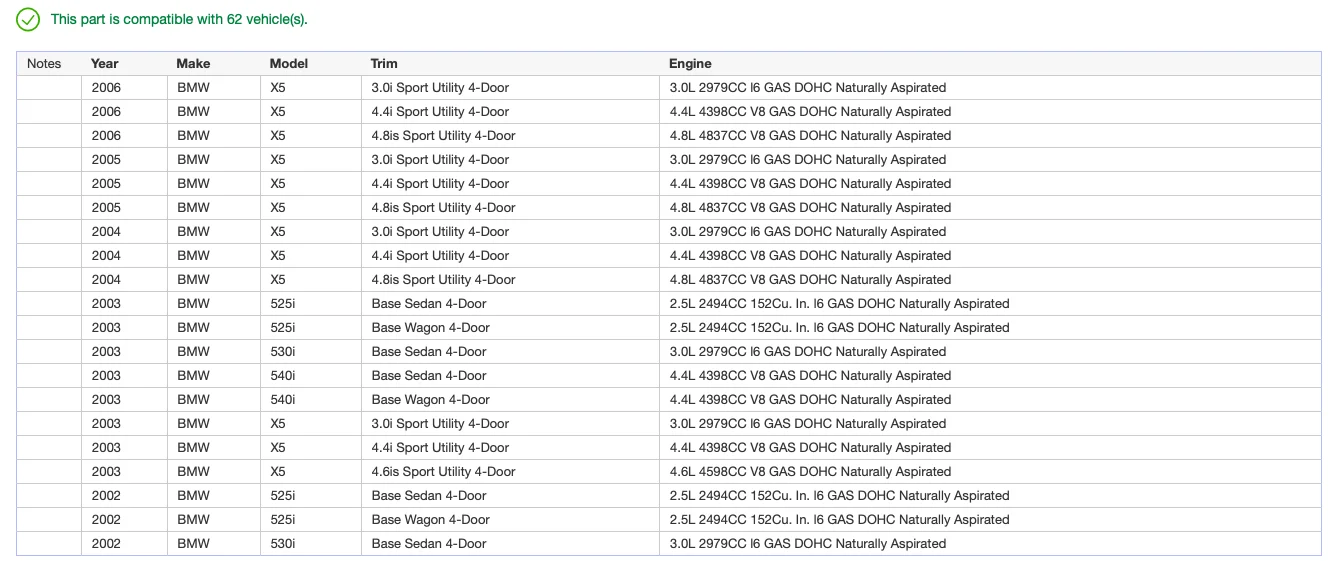Screen dimensions: 1331x561
Task: Select the Engine column header
Action: pyautogui.click(x=690, y=63)
